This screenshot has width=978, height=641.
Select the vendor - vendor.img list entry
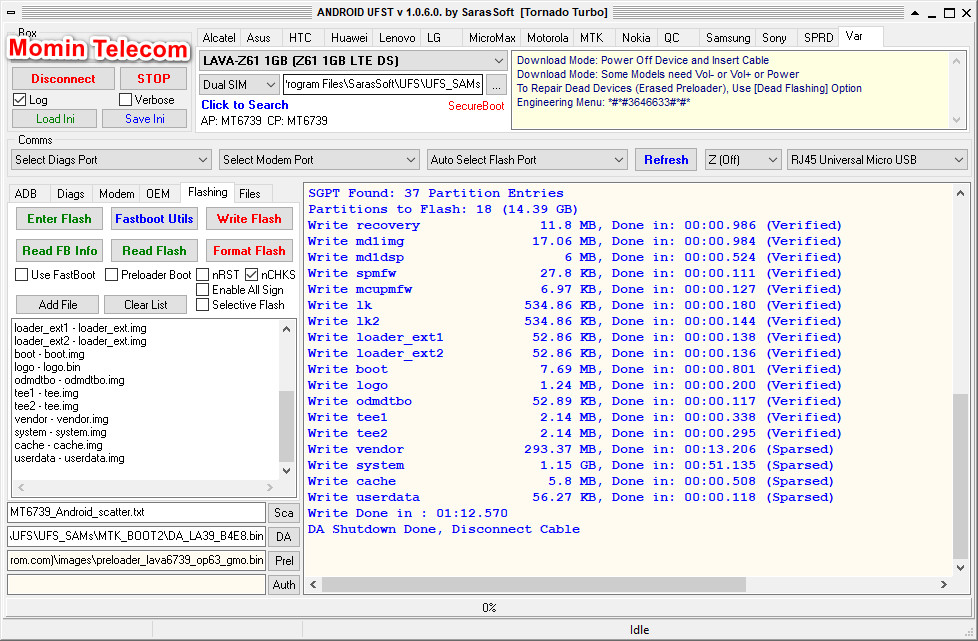61,419
